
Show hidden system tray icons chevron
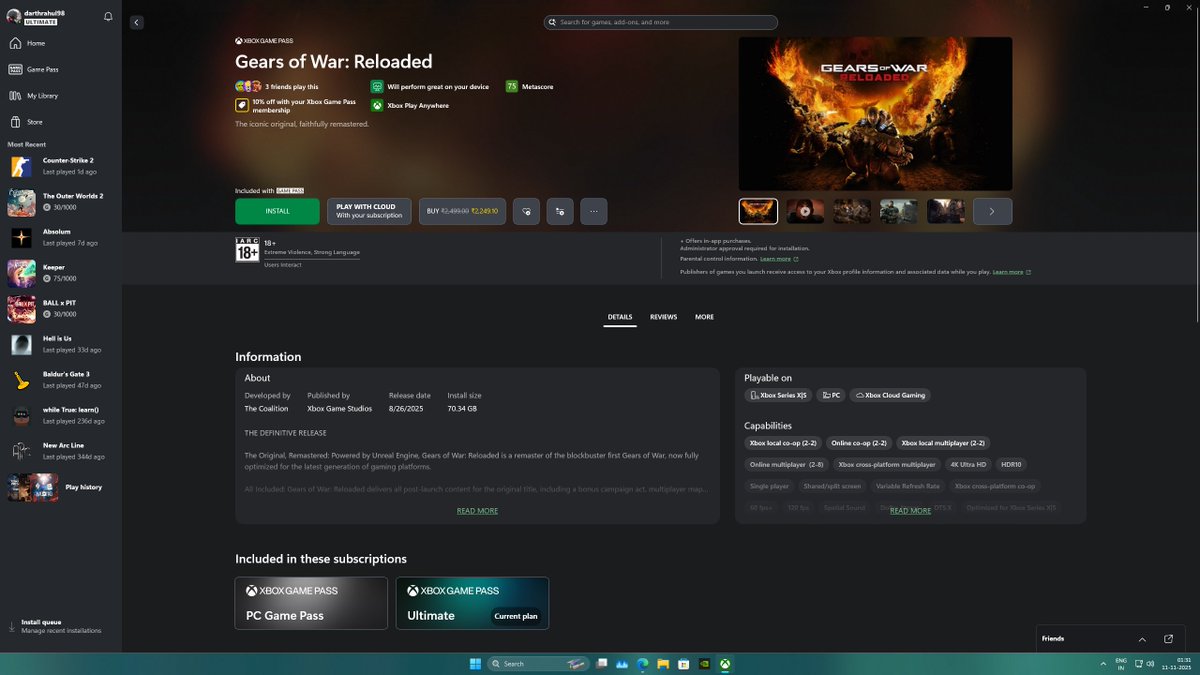coord(1103,663)
